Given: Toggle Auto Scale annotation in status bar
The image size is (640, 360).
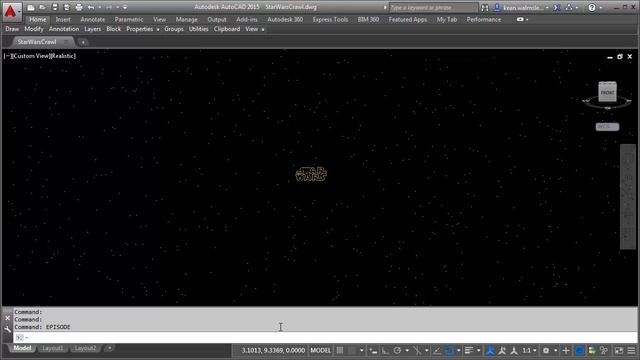Looking at the screenshot, I should tap(502, 350).
